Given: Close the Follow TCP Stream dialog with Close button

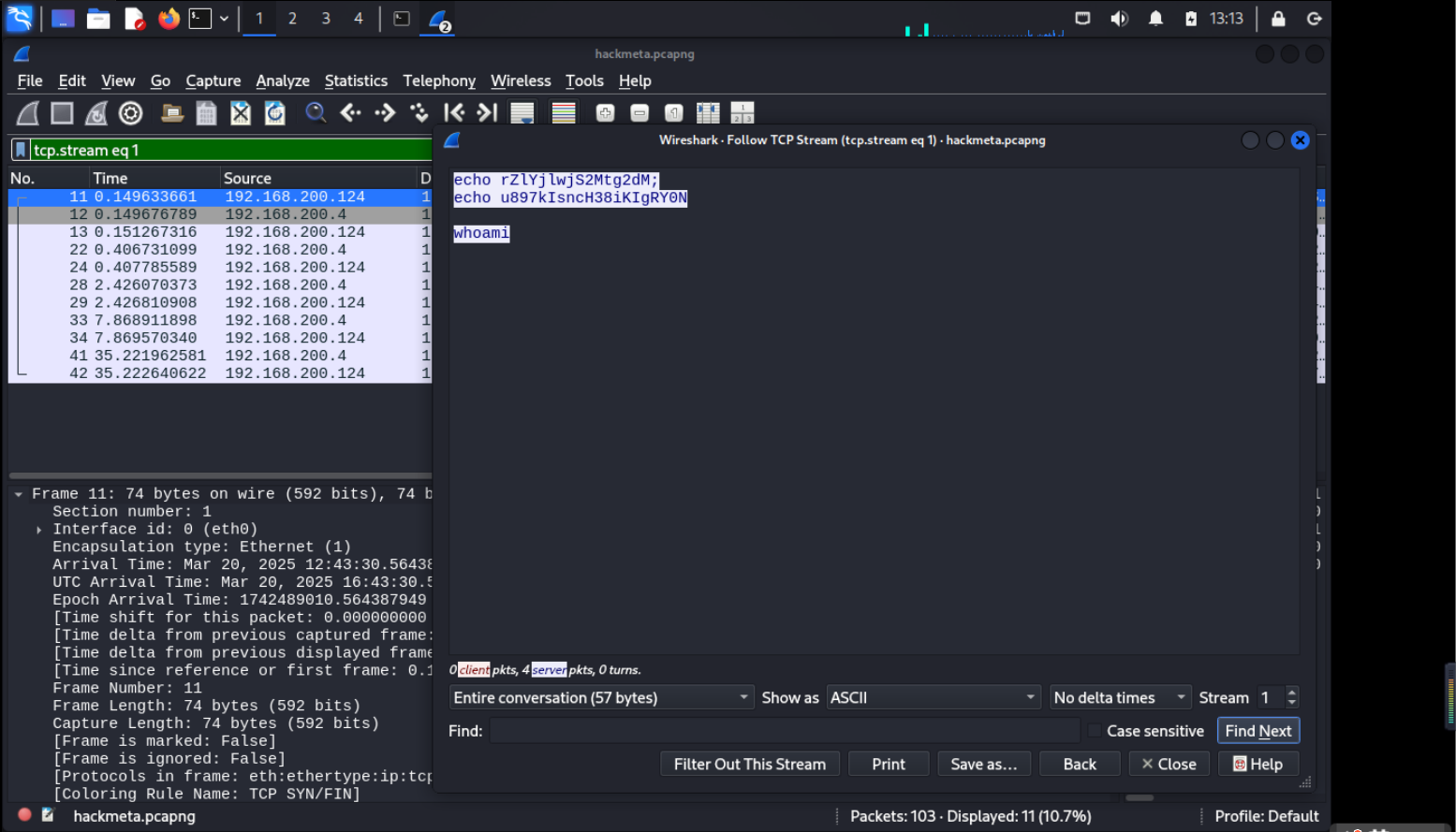Looking at the screenshot, I should point(1169,764).
